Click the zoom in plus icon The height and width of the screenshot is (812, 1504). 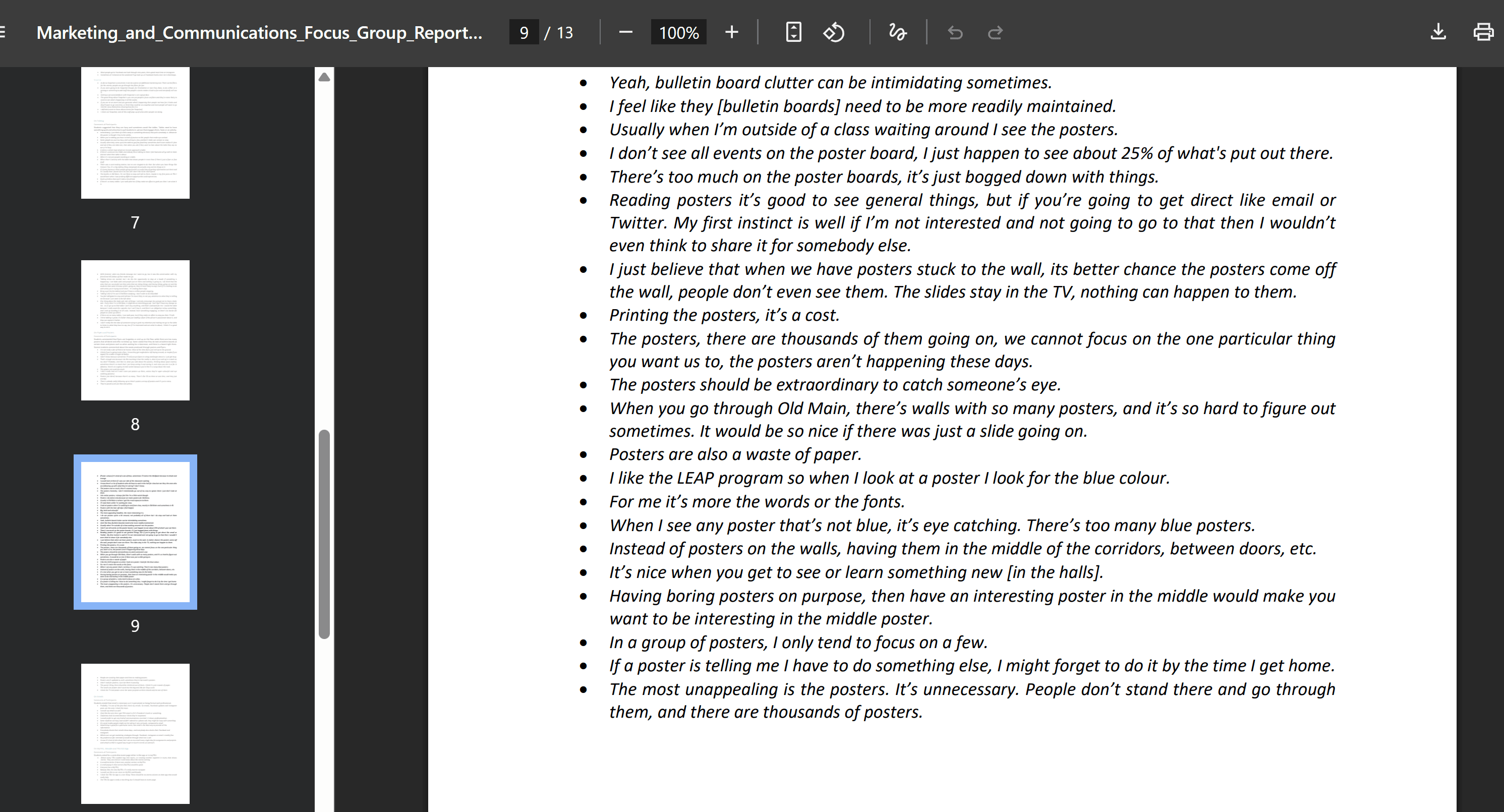731,32
